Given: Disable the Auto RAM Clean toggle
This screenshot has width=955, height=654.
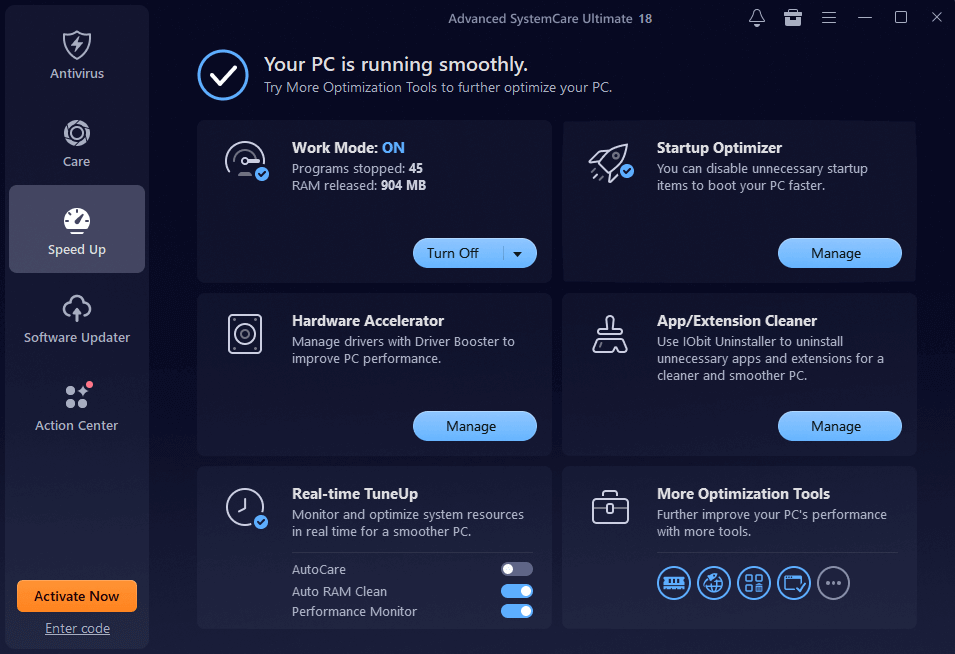Looking at the screenshot, I should click(517, 591).
